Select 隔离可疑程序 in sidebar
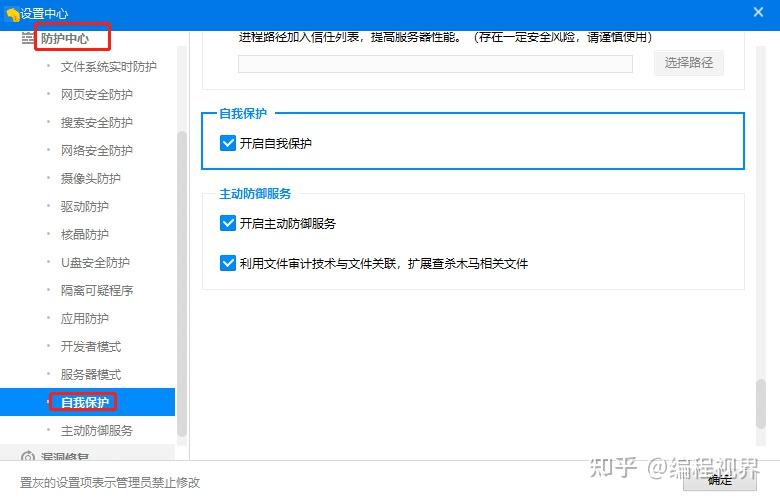 click(97, 291)
